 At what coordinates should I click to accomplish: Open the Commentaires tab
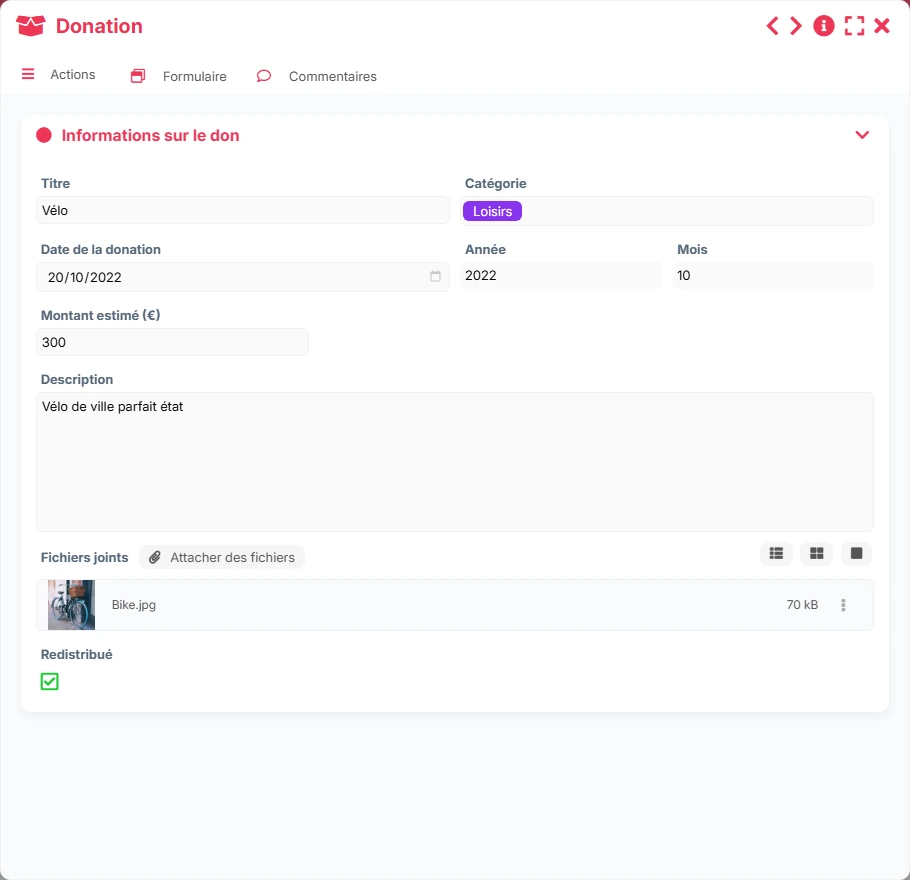click(333, 77)
